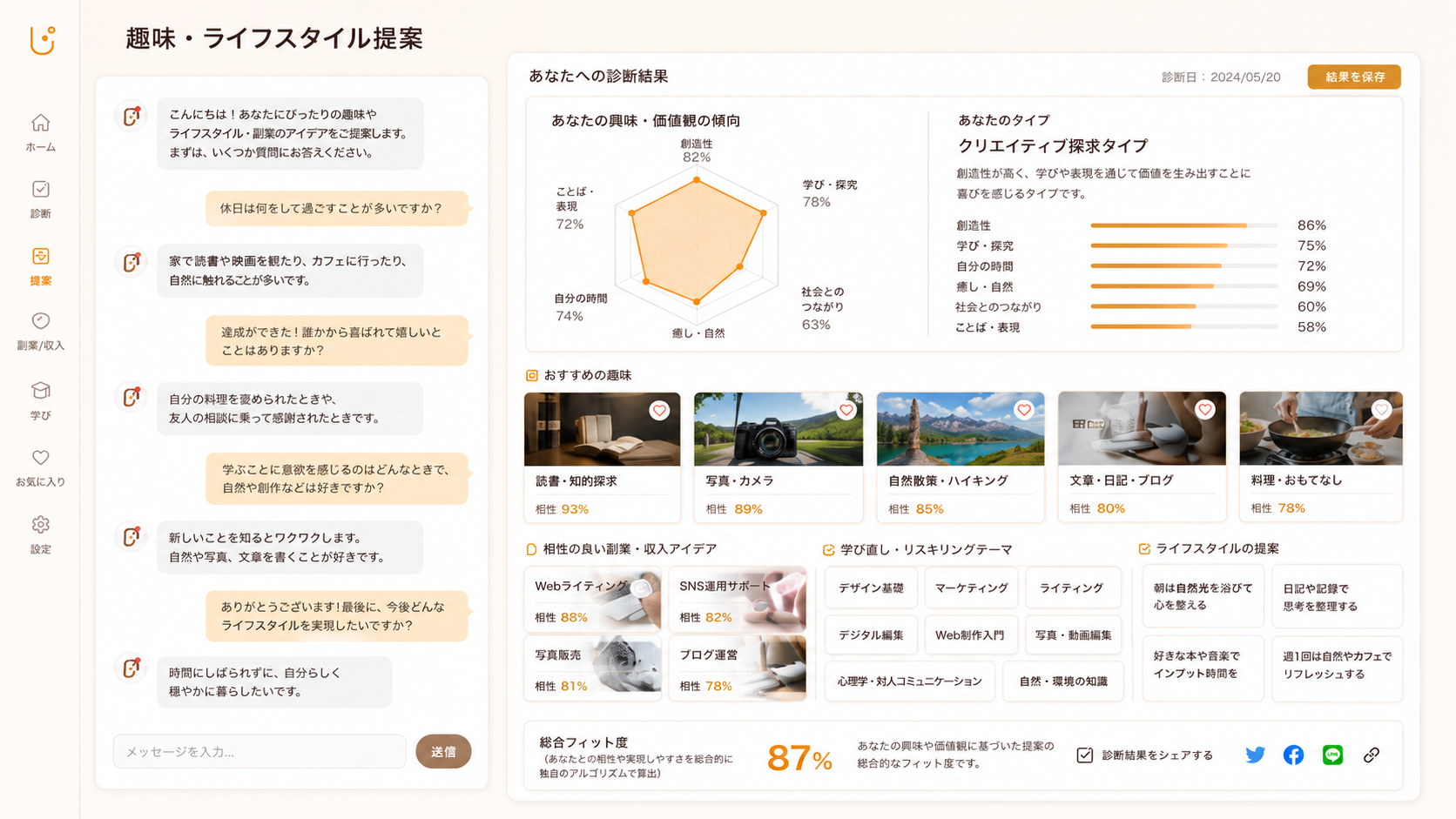Viewport: 1456px width, 819px height.
Task: Click the 好きな本や音楽で lifestyle card
Action: pyautogui.click(x=1203, y=668)
